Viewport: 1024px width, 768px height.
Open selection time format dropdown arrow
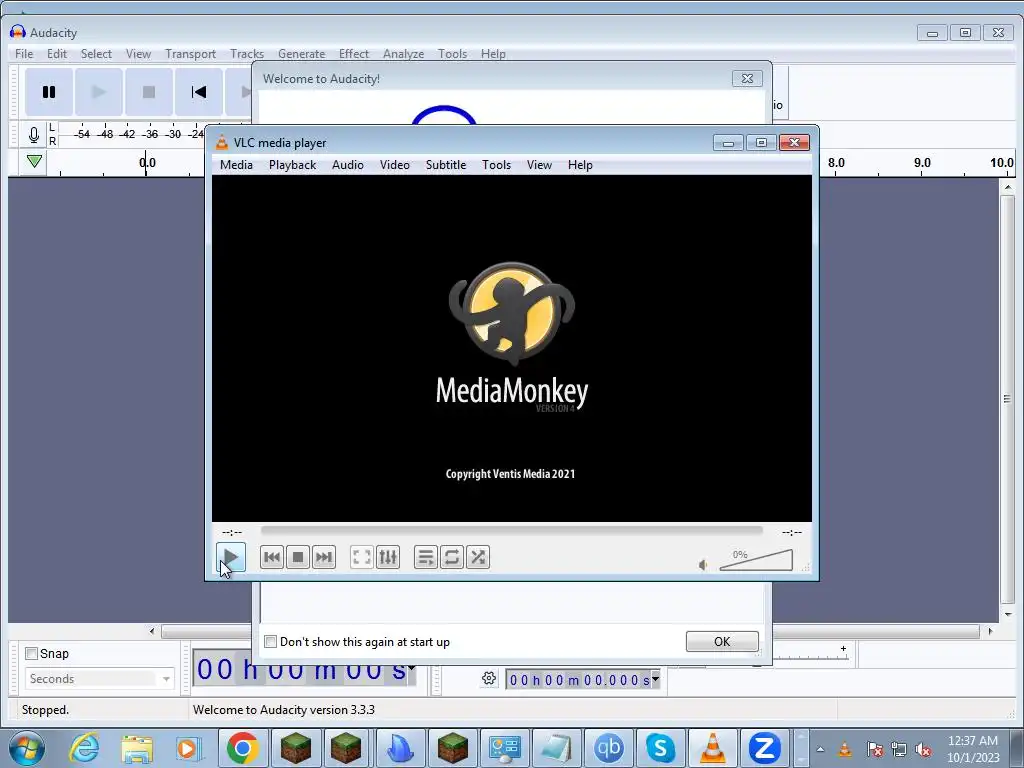point(656,679)
